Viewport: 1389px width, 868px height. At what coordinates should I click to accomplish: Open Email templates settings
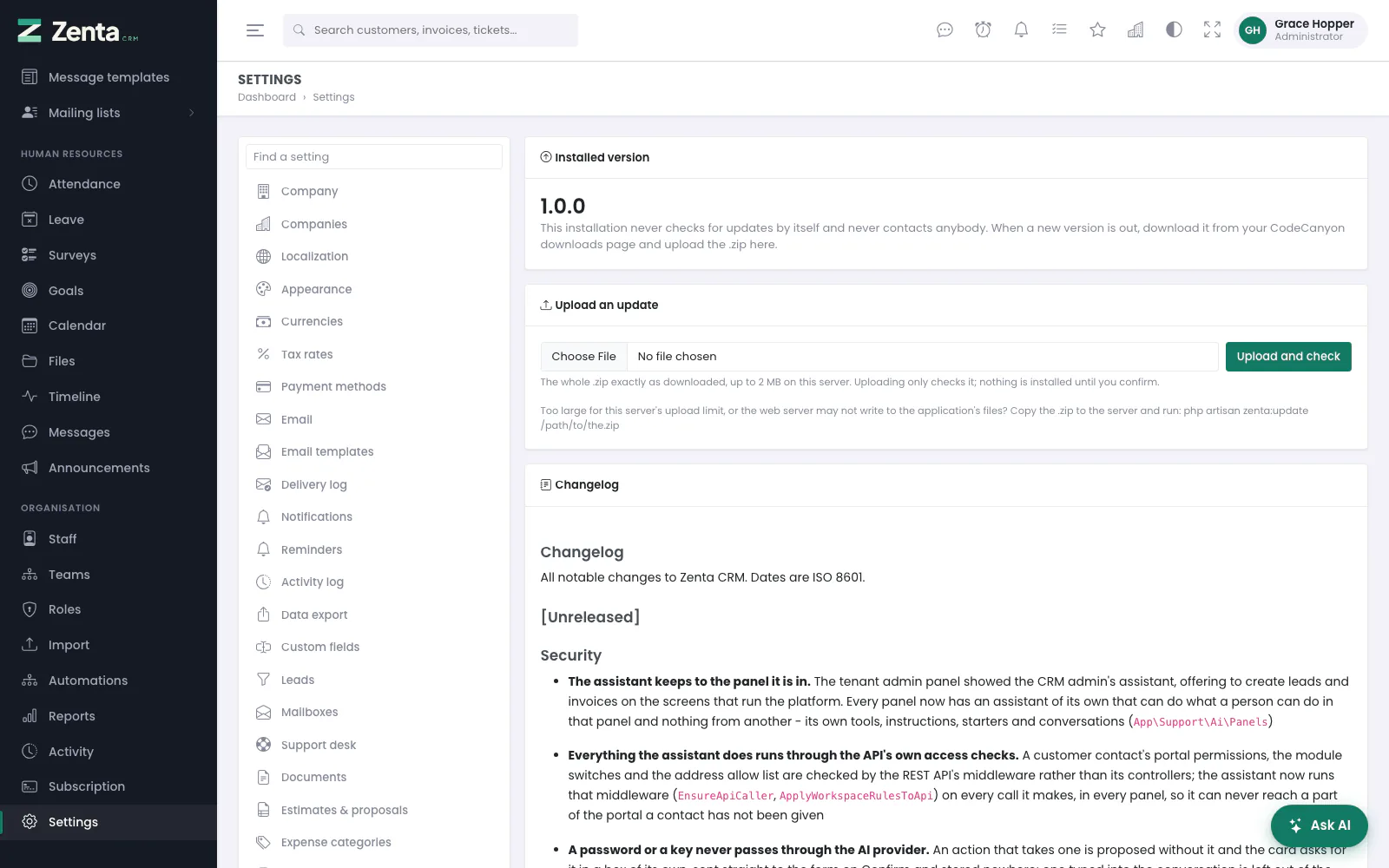374,451
